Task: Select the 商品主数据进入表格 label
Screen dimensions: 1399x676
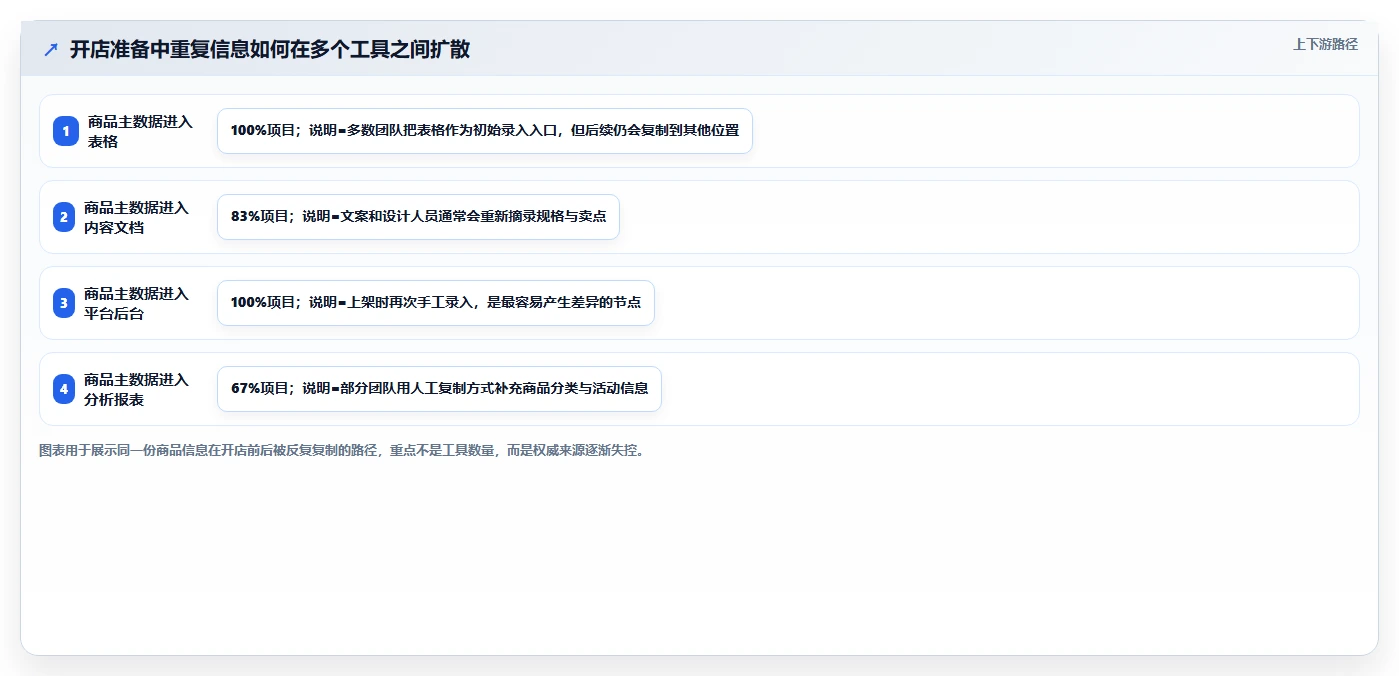Action: click(140, 131)
